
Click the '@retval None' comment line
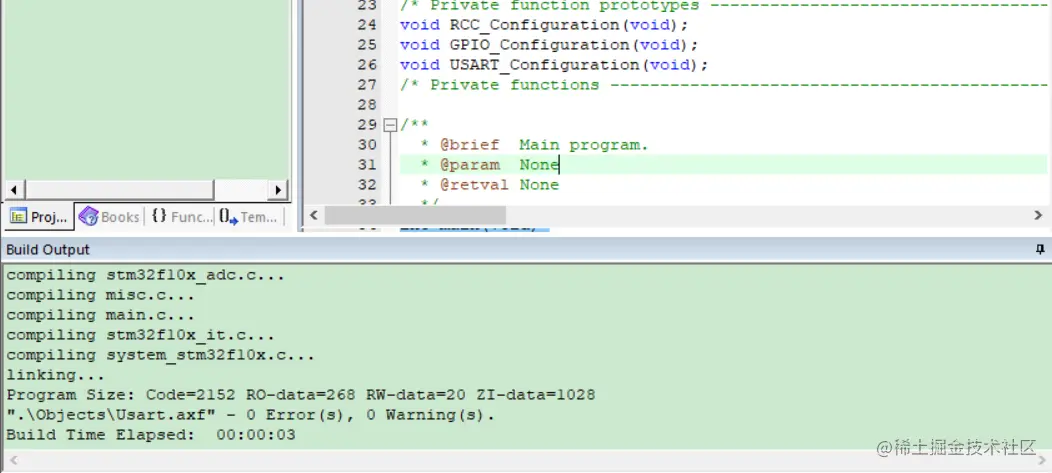[x=489, y=185]
